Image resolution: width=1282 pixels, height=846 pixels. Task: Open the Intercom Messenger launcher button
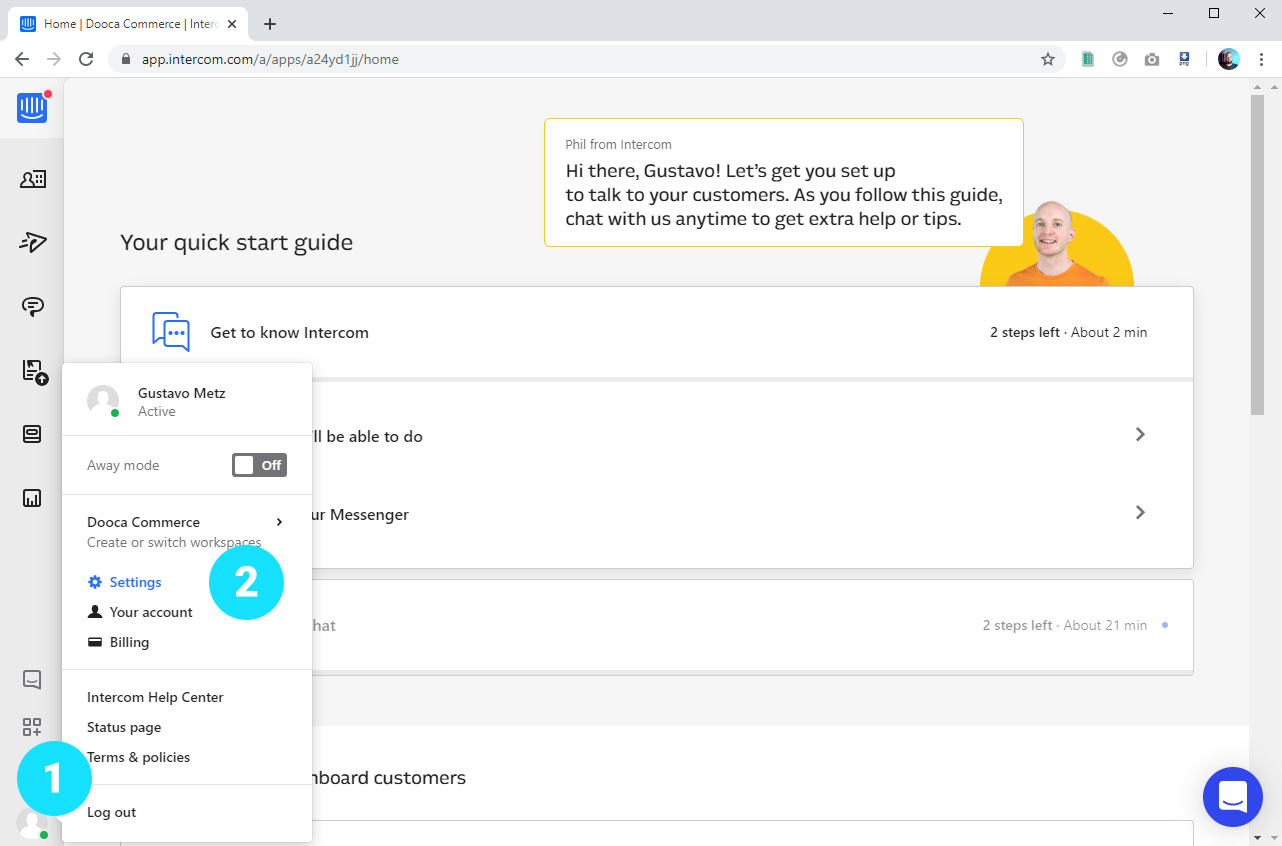[1232, 797]
